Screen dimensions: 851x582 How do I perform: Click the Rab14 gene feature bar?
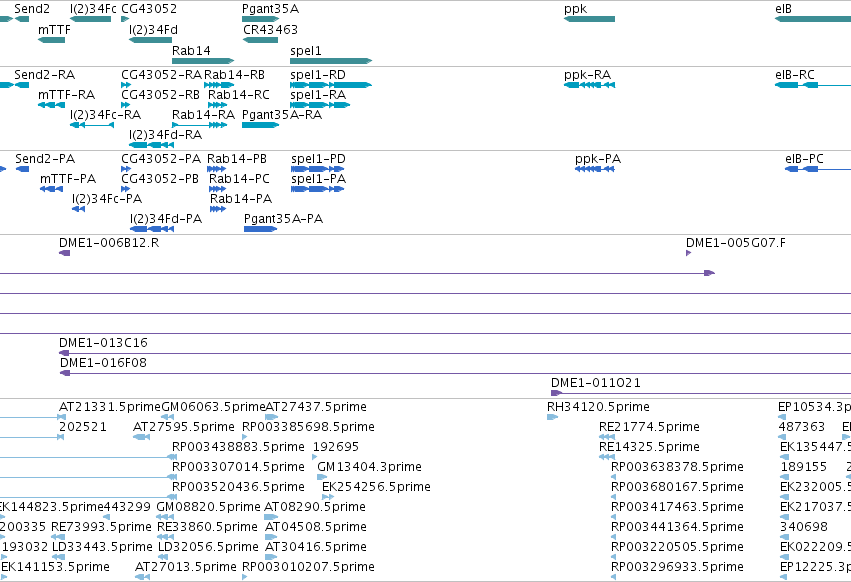point(203,61)
